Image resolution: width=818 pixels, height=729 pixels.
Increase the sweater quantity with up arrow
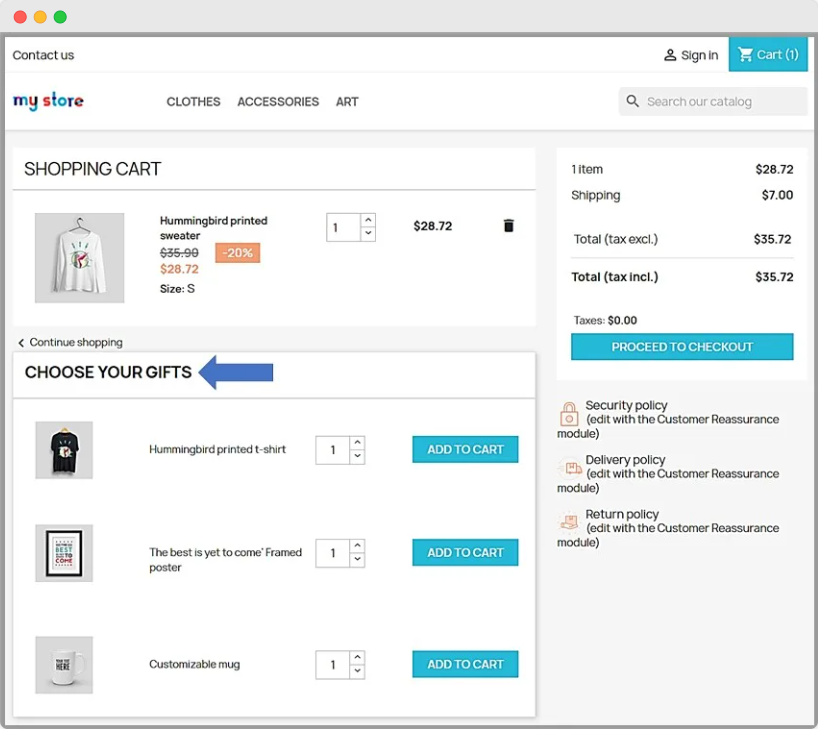tap(368, 220)
